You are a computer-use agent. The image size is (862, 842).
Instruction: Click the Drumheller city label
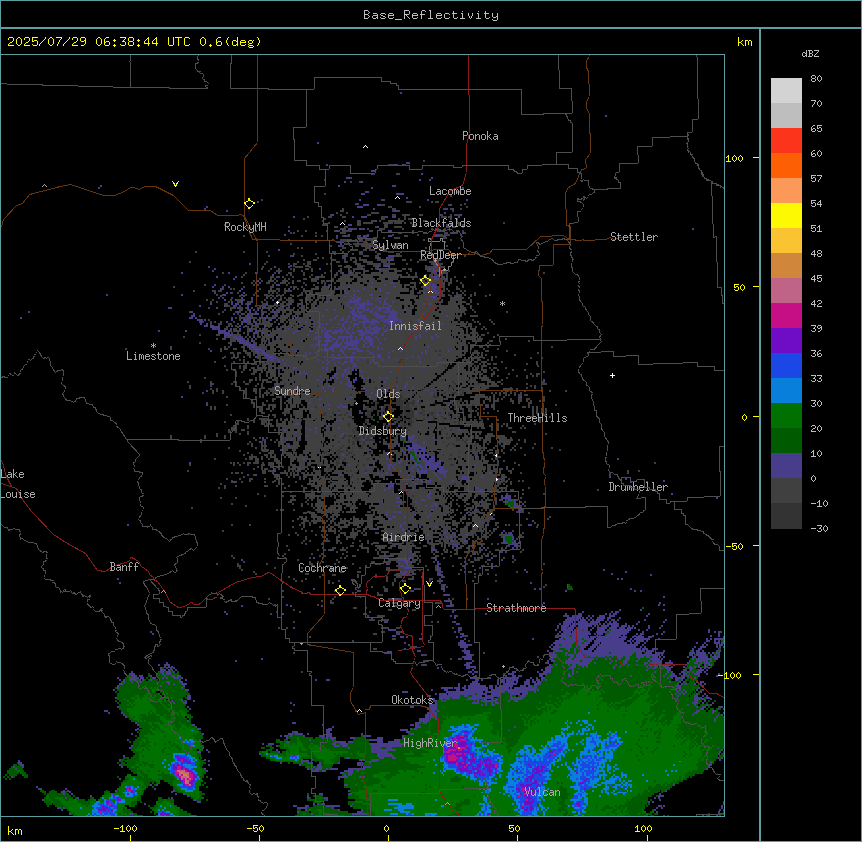click(x=638, y=487)
